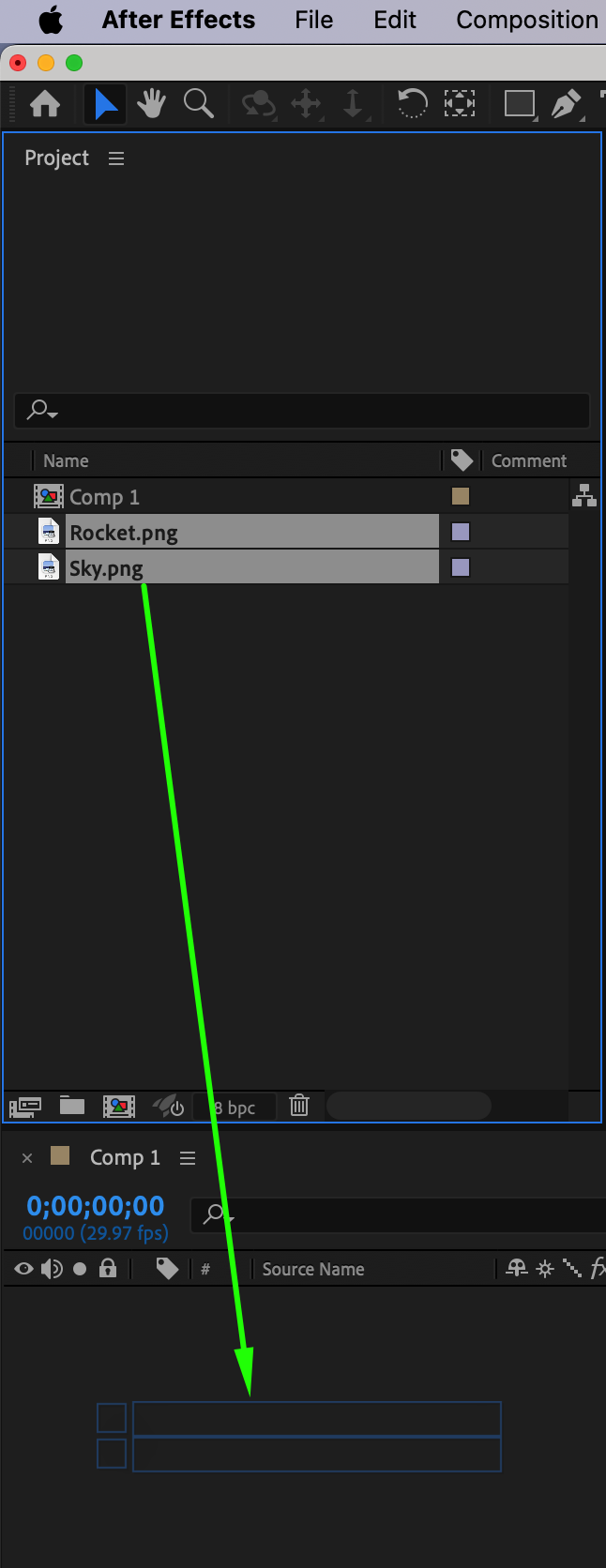Select the Hand tool

point(150,103)
